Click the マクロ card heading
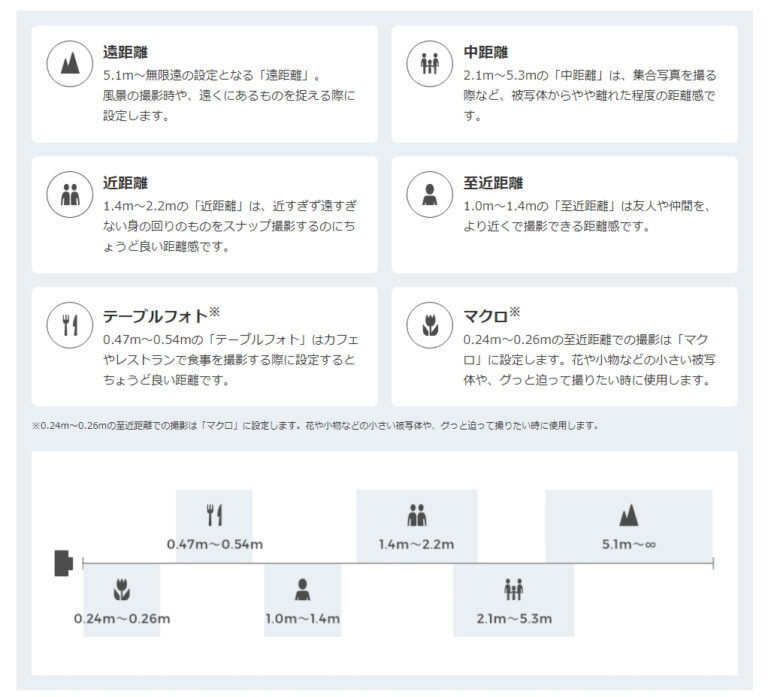Image resolution: width=768 pixels, height=697 pixels. coord(485,316)
